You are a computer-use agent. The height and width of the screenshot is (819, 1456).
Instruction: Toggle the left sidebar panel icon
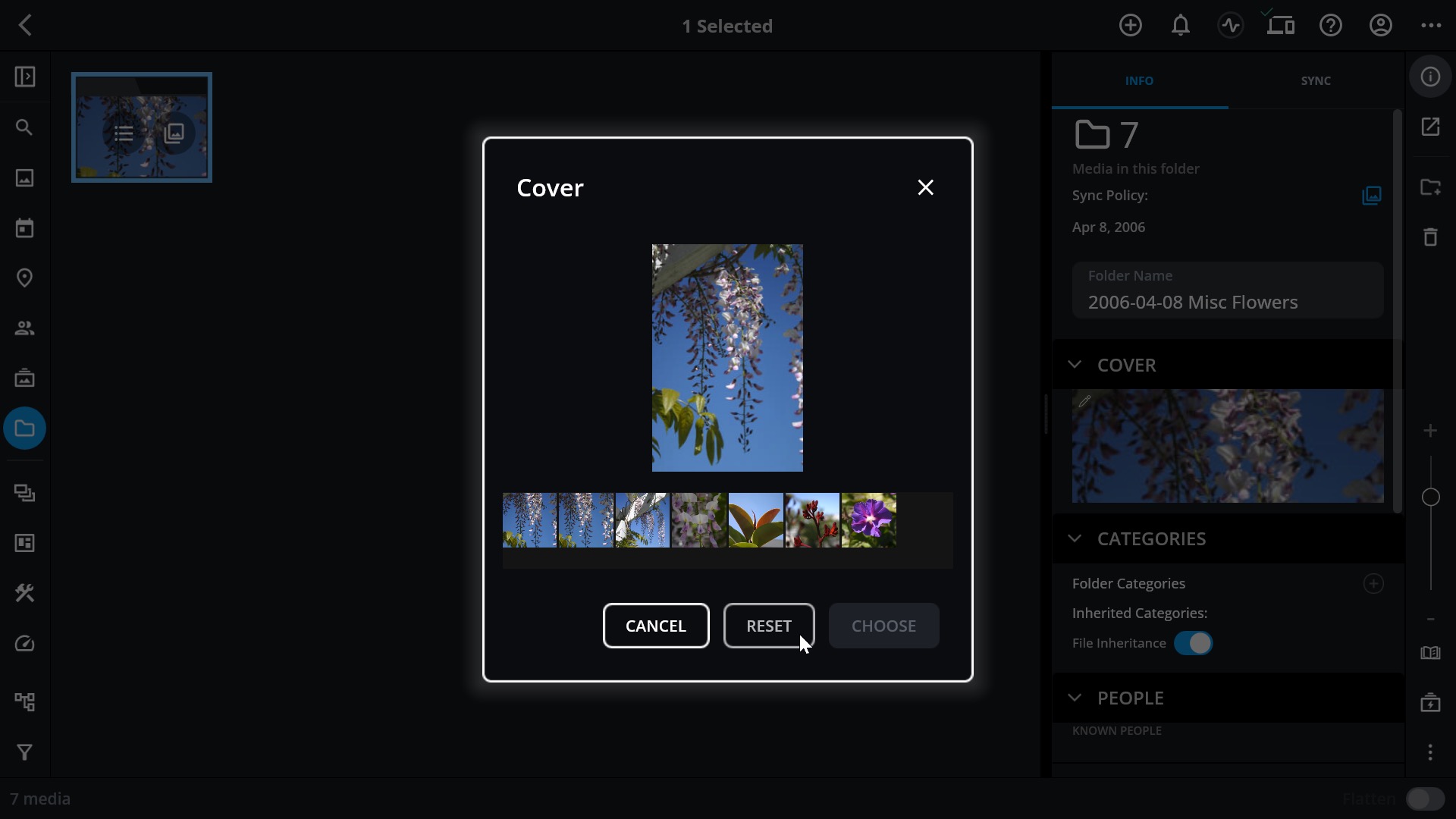point(25,77)
